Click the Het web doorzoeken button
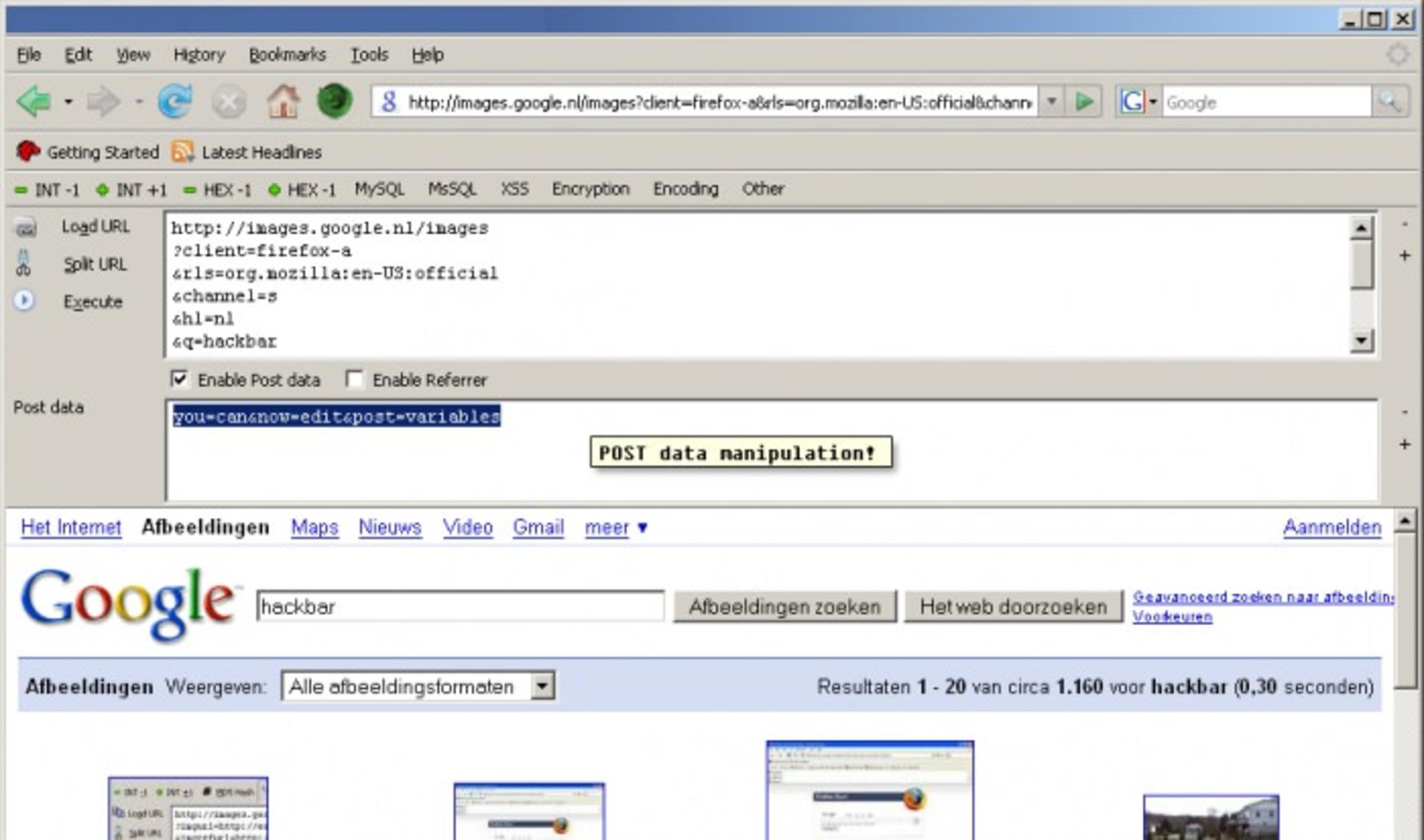The width and height of the screenshot is (1424, 840). (1013, 606)
